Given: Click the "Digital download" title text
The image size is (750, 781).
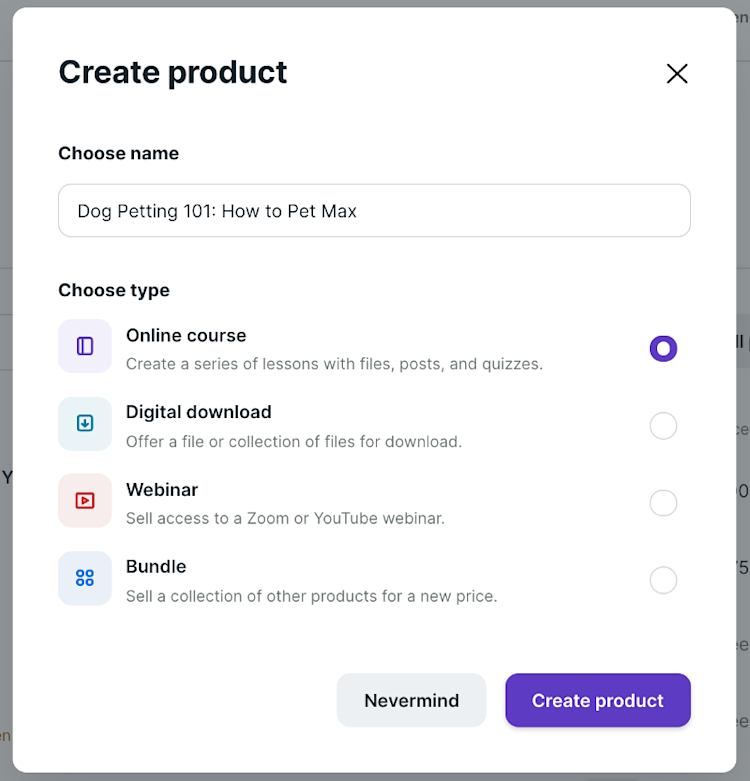Looking at the screenshot, I should coord(198,412).
